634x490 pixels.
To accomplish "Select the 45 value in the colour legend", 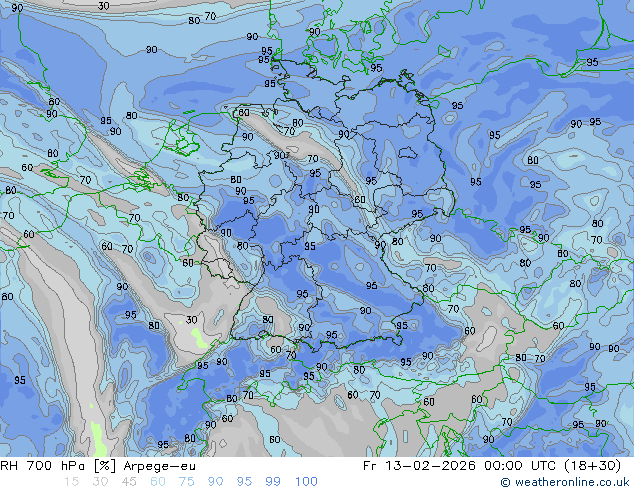I will [129, 482].
